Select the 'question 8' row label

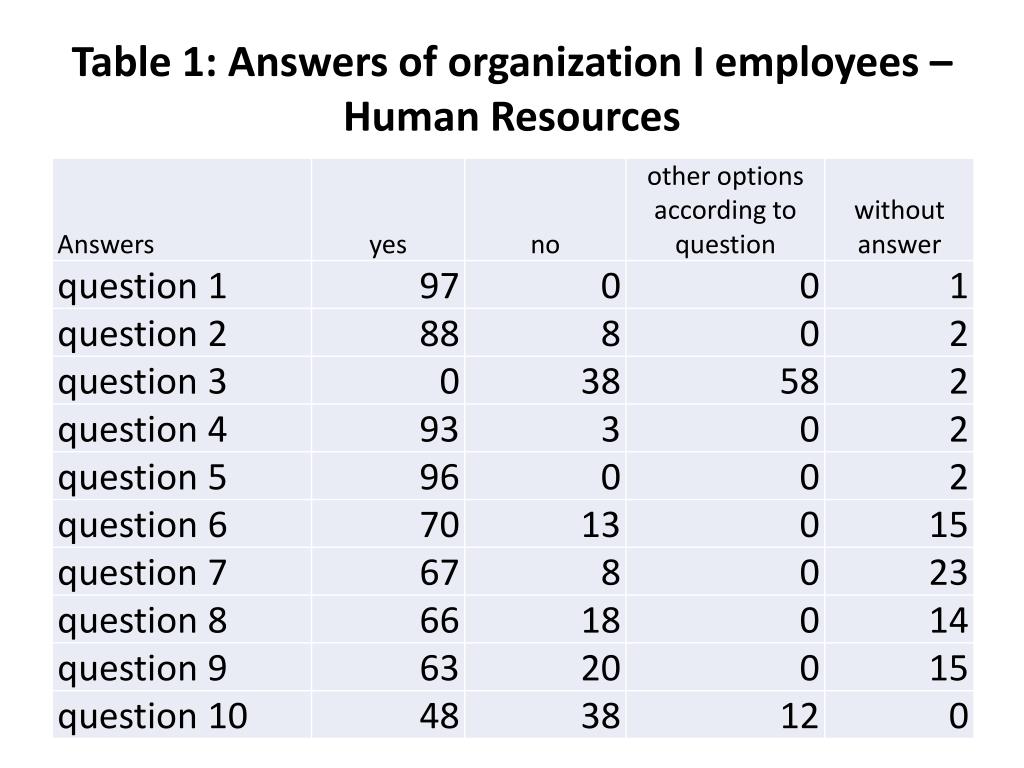(x=142, y=620)
